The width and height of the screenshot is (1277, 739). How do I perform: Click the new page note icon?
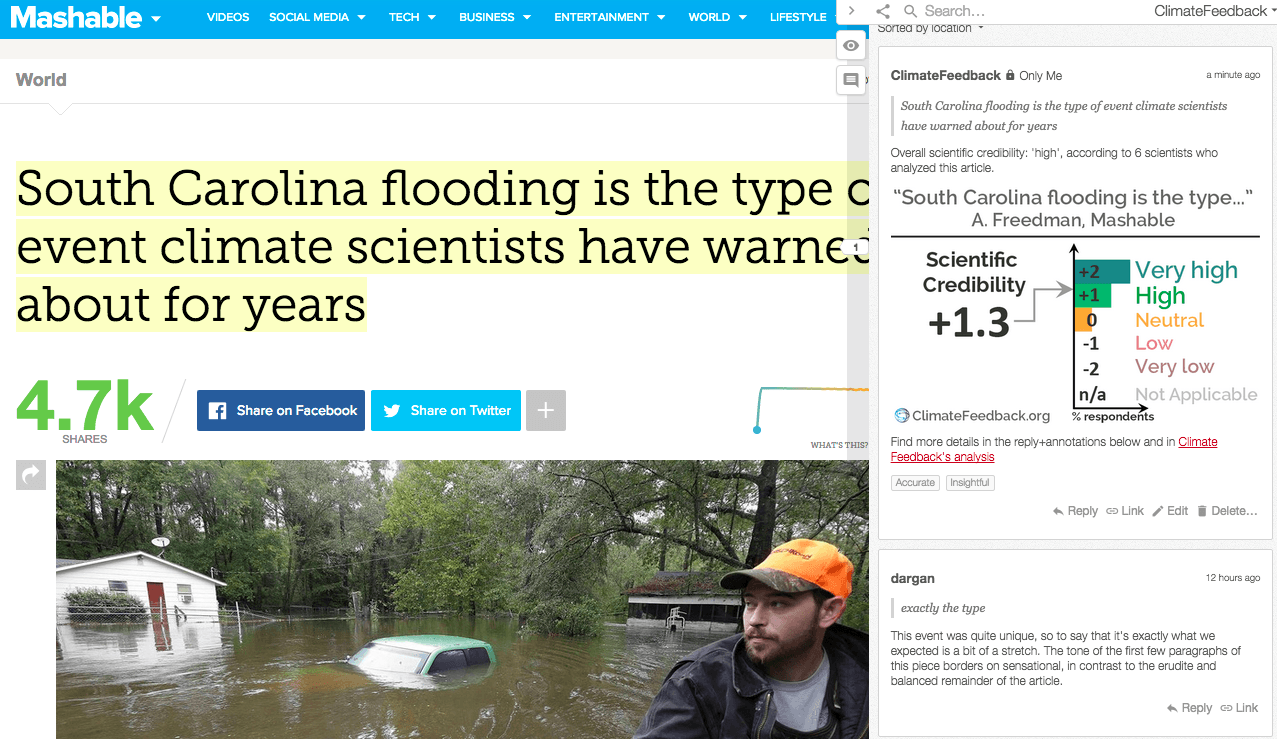point(851,80)
